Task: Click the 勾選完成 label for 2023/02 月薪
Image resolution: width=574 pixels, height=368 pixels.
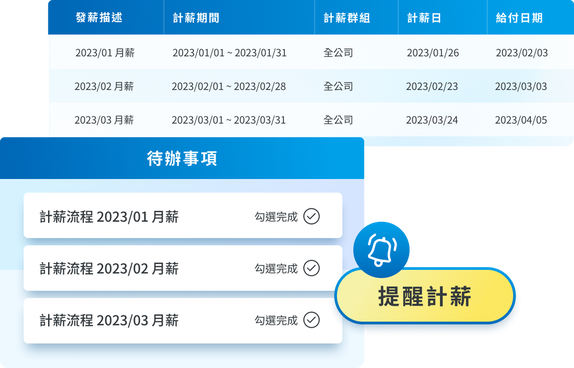Action: (x=276, y=269)
